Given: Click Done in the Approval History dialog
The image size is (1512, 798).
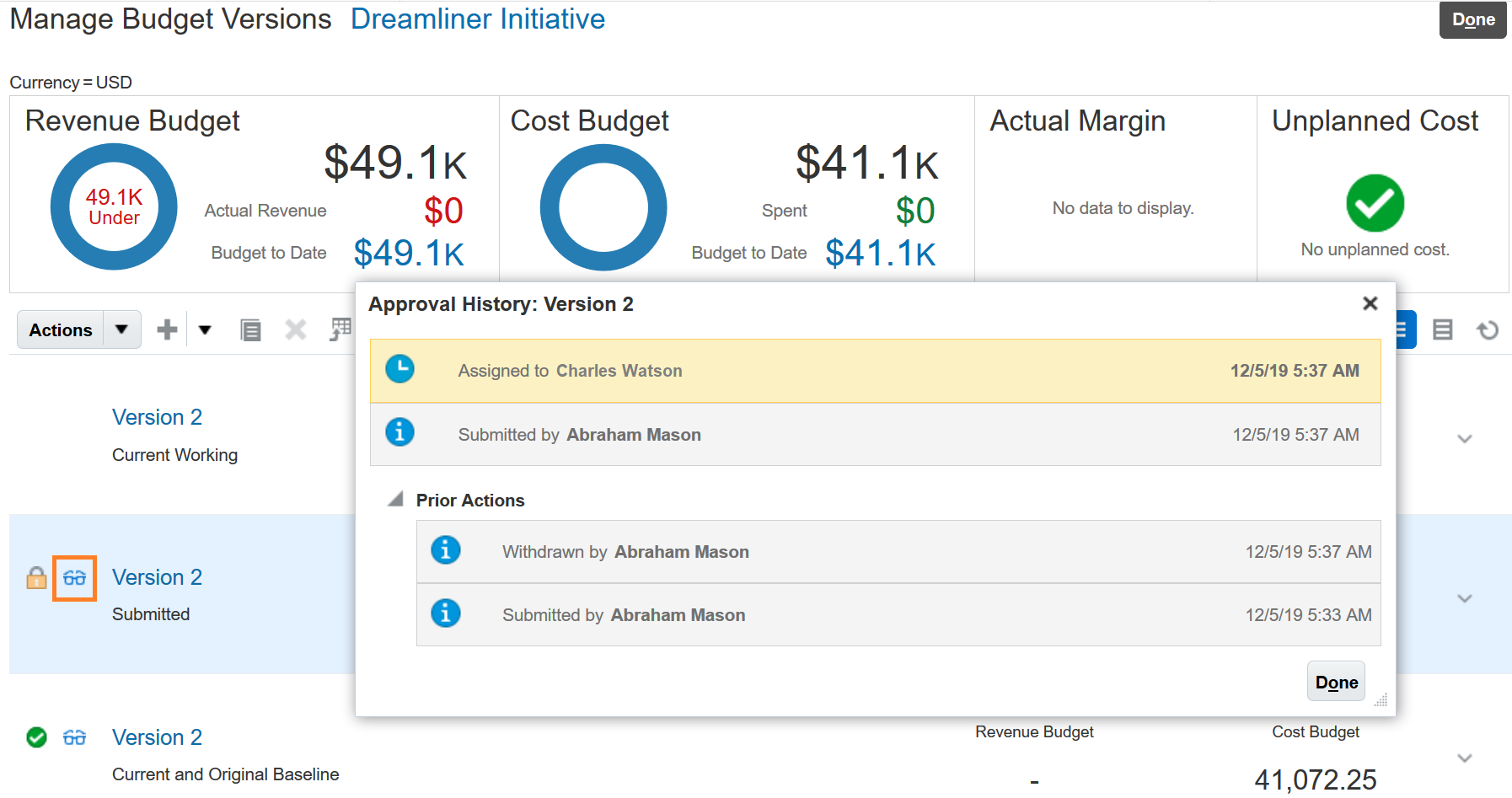Looking at the screenshot, I should 1336,682.
